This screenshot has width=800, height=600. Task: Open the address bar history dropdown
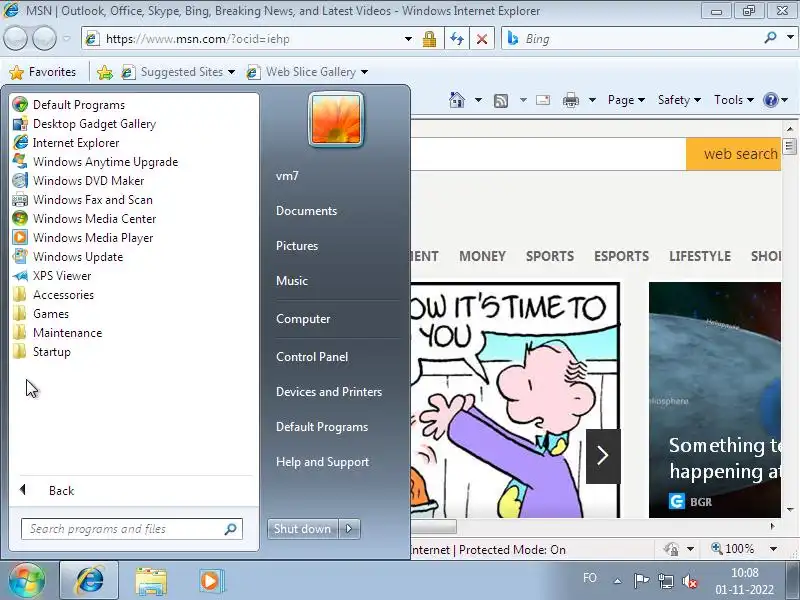coord(408,39)
